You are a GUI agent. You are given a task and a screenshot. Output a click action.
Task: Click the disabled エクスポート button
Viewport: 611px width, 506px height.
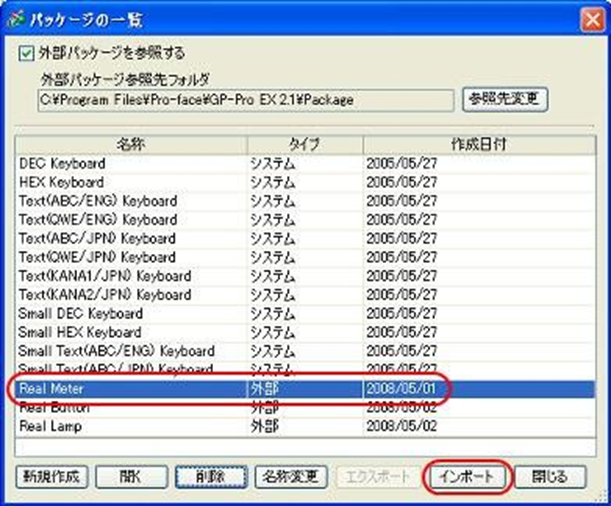pyautogui.click(x=378, y=476)
